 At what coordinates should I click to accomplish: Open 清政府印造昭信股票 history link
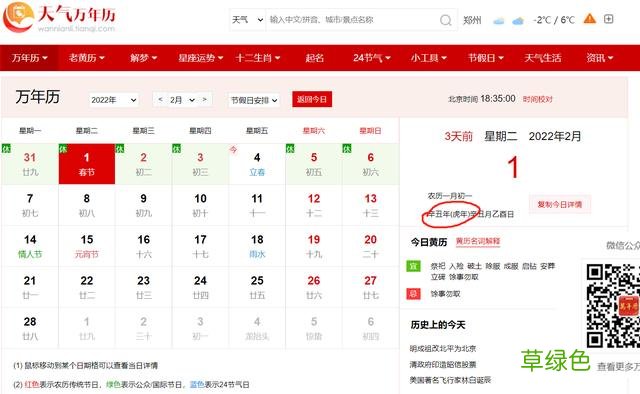point(443,364)
